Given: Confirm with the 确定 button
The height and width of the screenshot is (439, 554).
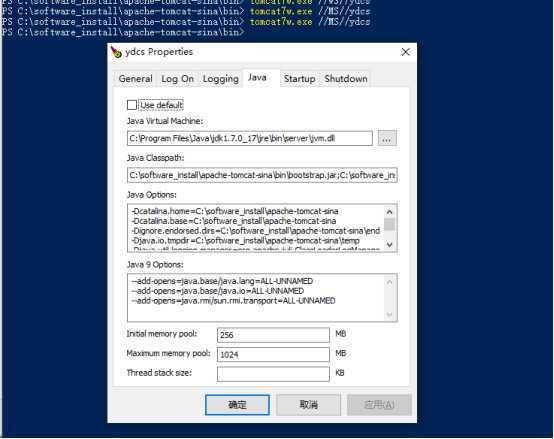Looking at the screenshot, I should pos(237,405).
